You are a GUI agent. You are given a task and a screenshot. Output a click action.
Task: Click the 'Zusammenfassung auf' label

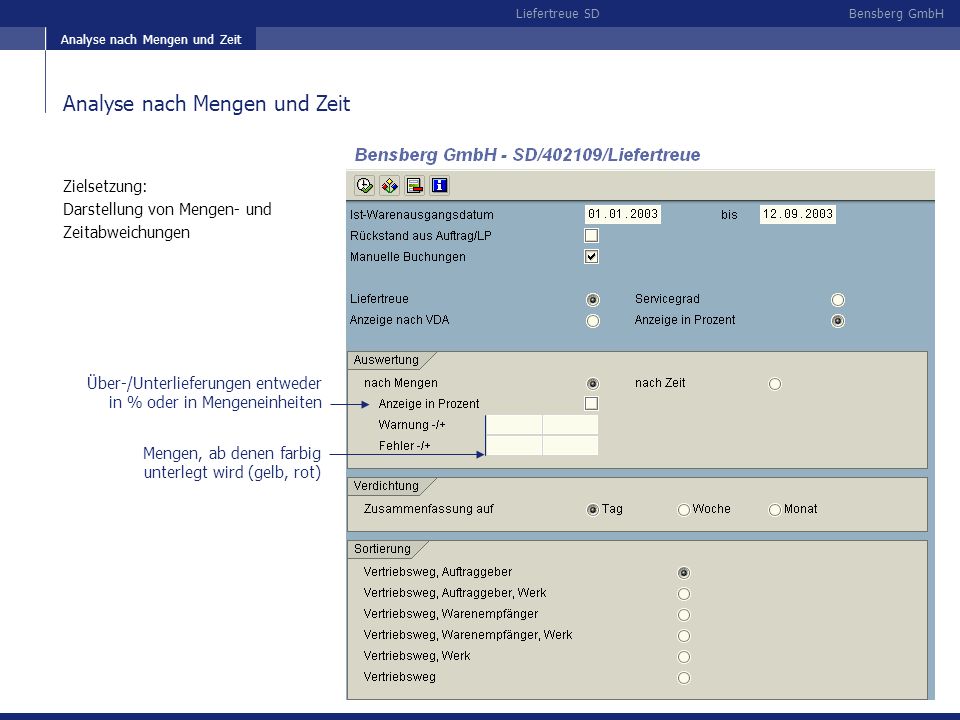(429, 509)
